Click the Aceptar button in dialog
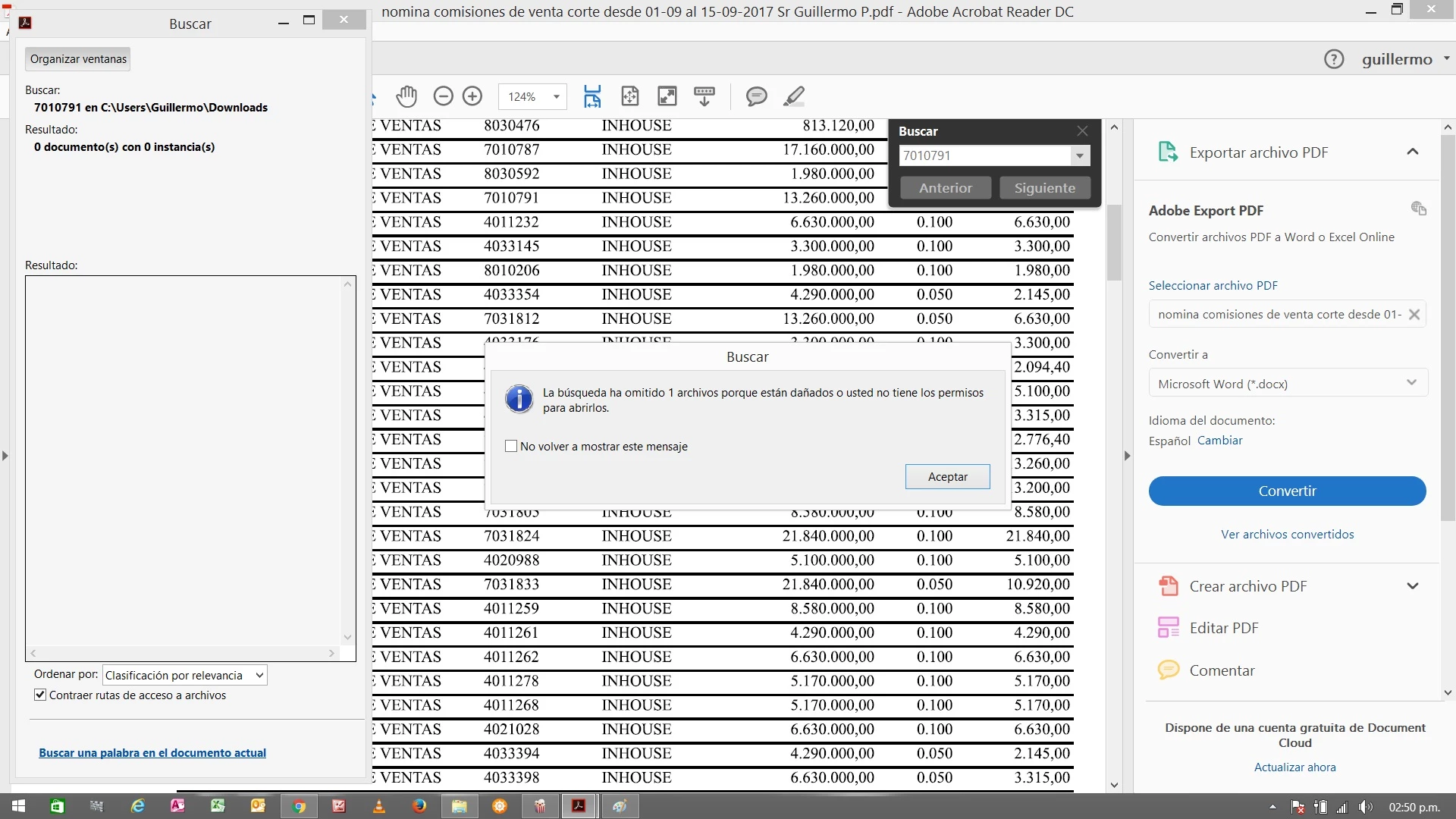Screen dimensions: 1456x819 point(947,476)
